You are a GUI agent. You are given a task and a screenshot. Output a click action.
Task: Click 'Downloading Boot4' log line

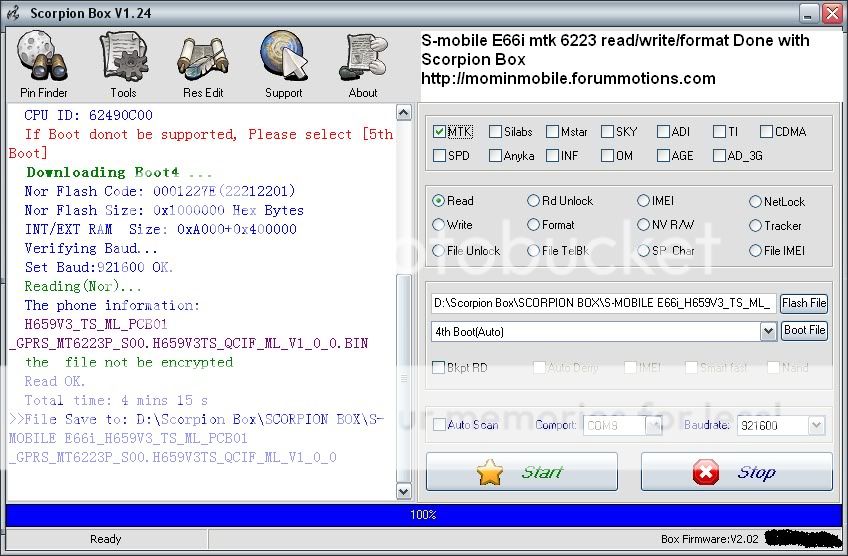(x=119, y=173)
